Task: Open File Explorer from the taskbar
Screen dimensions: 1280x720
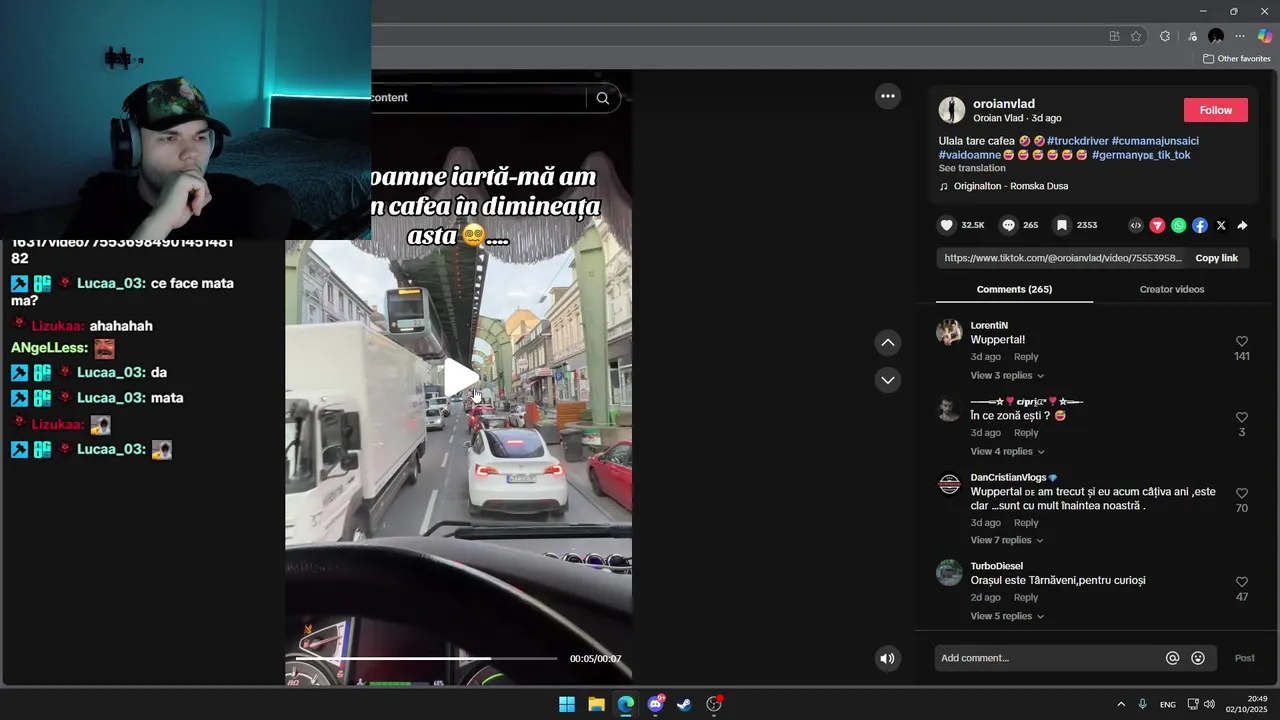Action: point(596,704)
